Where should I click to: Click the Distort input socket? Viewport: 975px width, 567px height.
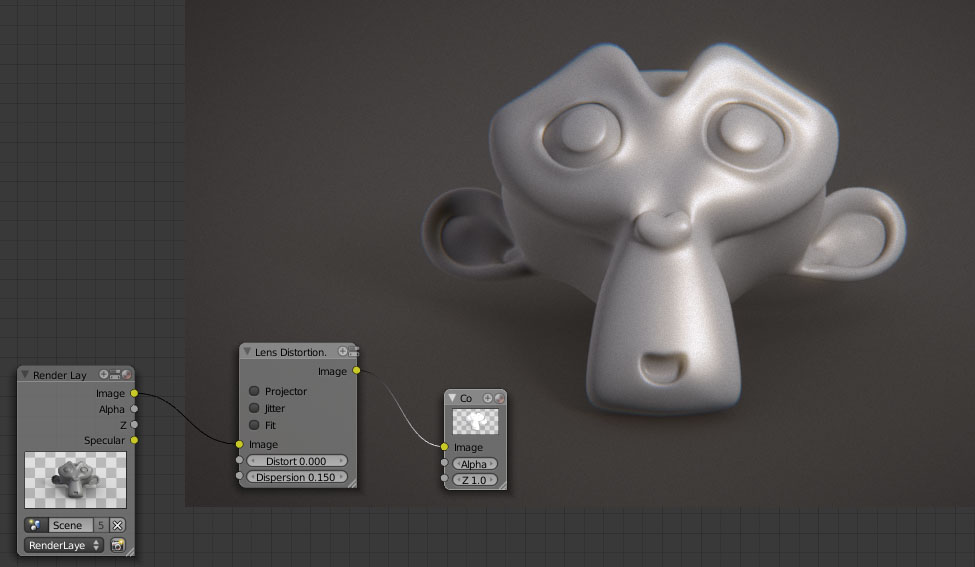tap(239, 461)
